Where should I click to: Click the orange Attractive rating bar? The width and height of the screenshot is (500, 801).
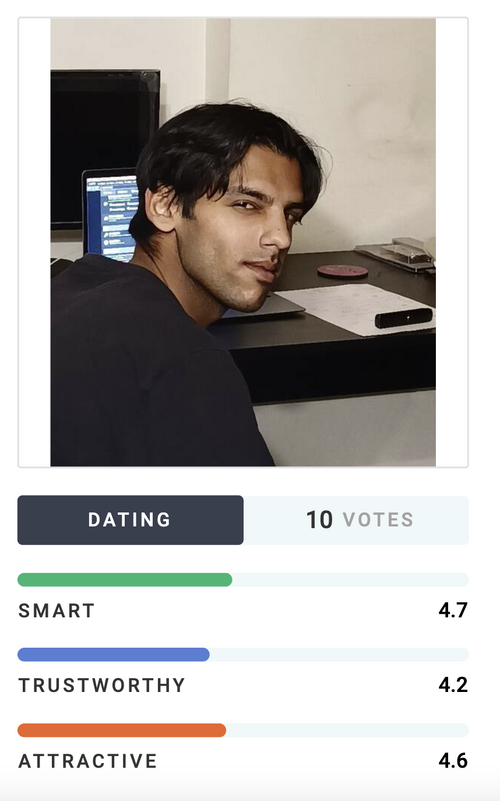(122, 731)
